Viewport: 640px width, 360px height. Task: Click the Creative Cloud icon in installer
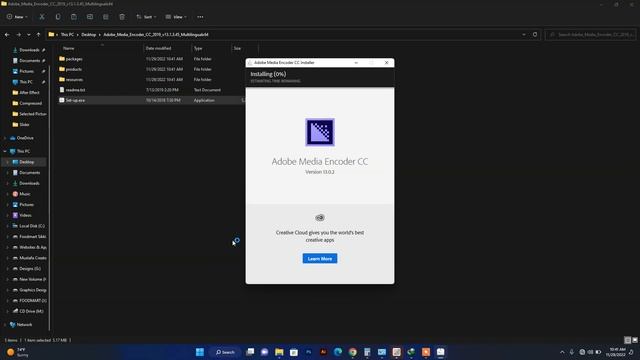pos(320,218)
